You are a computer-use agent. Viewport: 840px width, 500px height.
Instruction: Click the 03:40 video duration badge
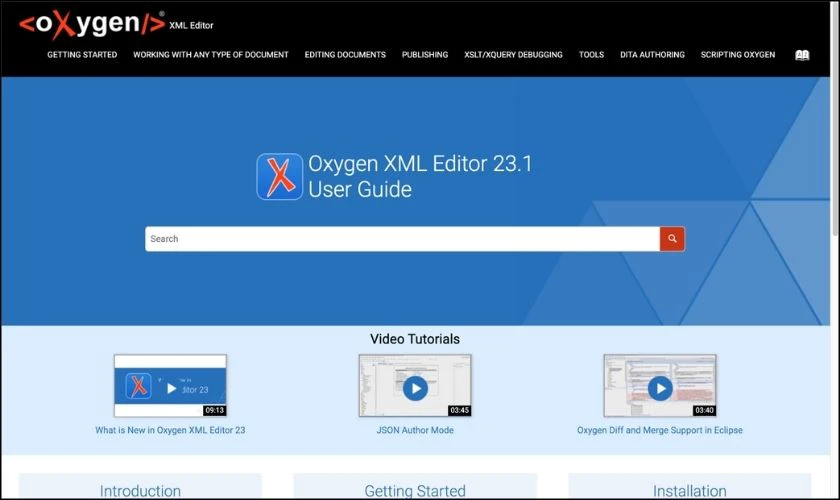pos(704,411)
